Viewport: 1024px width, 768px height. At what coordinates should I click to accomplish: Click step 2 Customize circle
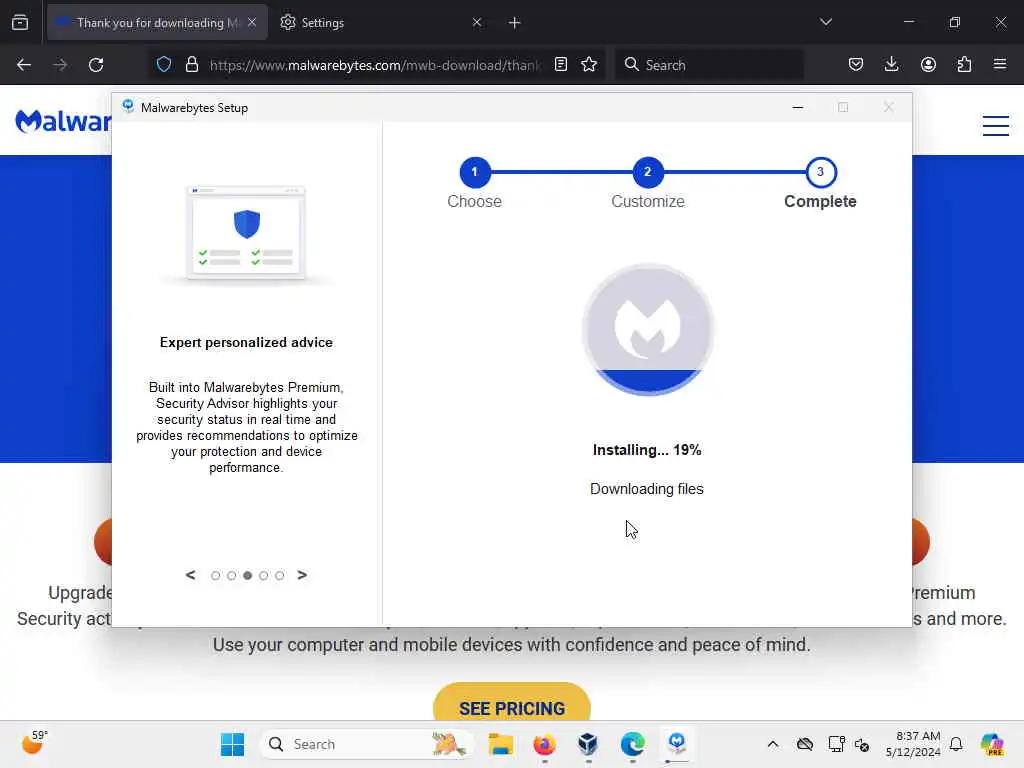pyautogui.click(x=648, y=172)
